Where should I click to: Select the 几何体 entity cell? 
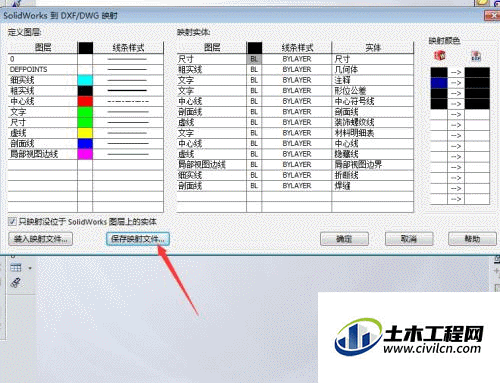click(373, 69)
